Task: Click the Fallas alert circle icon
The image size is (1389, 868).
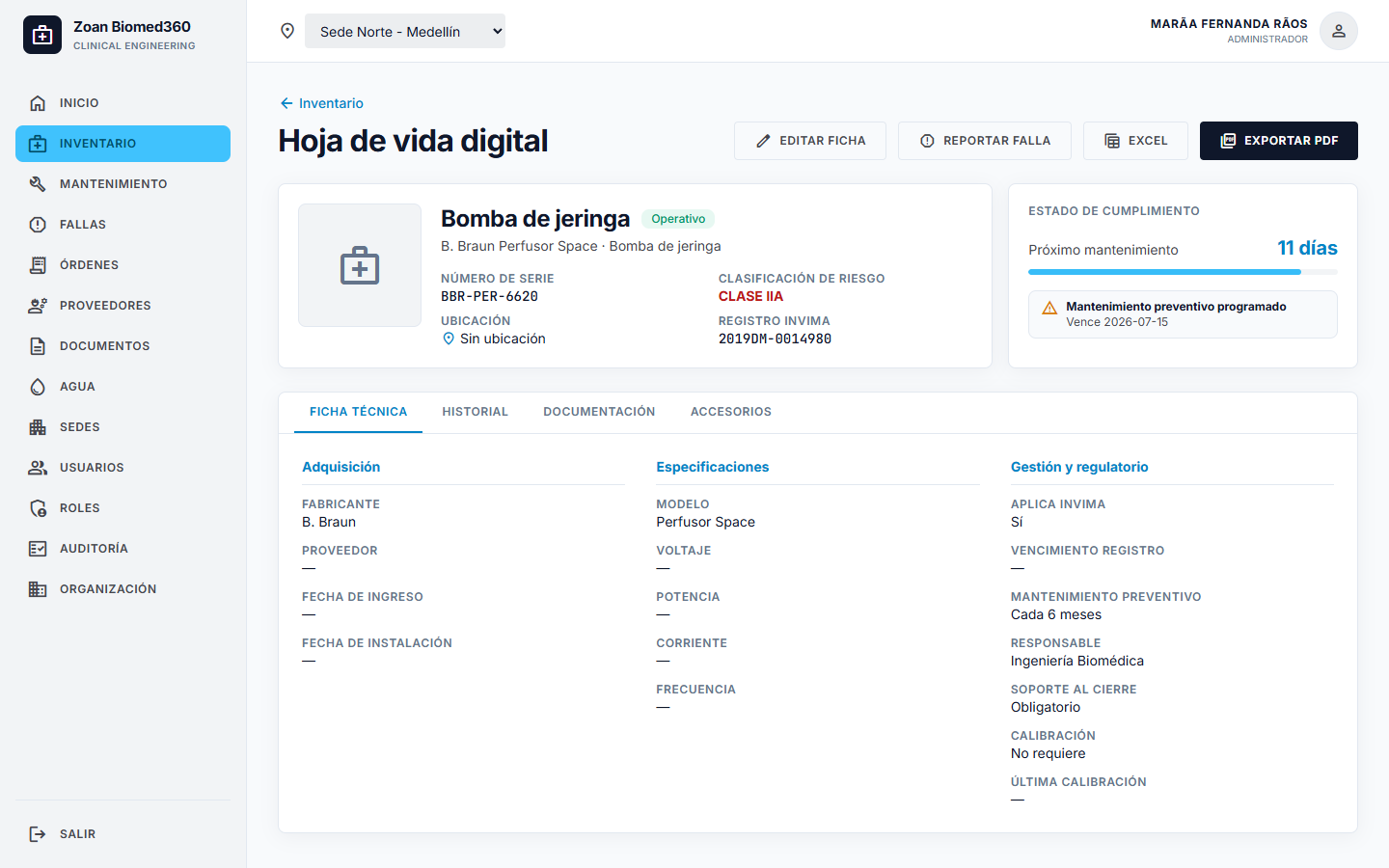Action: [38, 225]
